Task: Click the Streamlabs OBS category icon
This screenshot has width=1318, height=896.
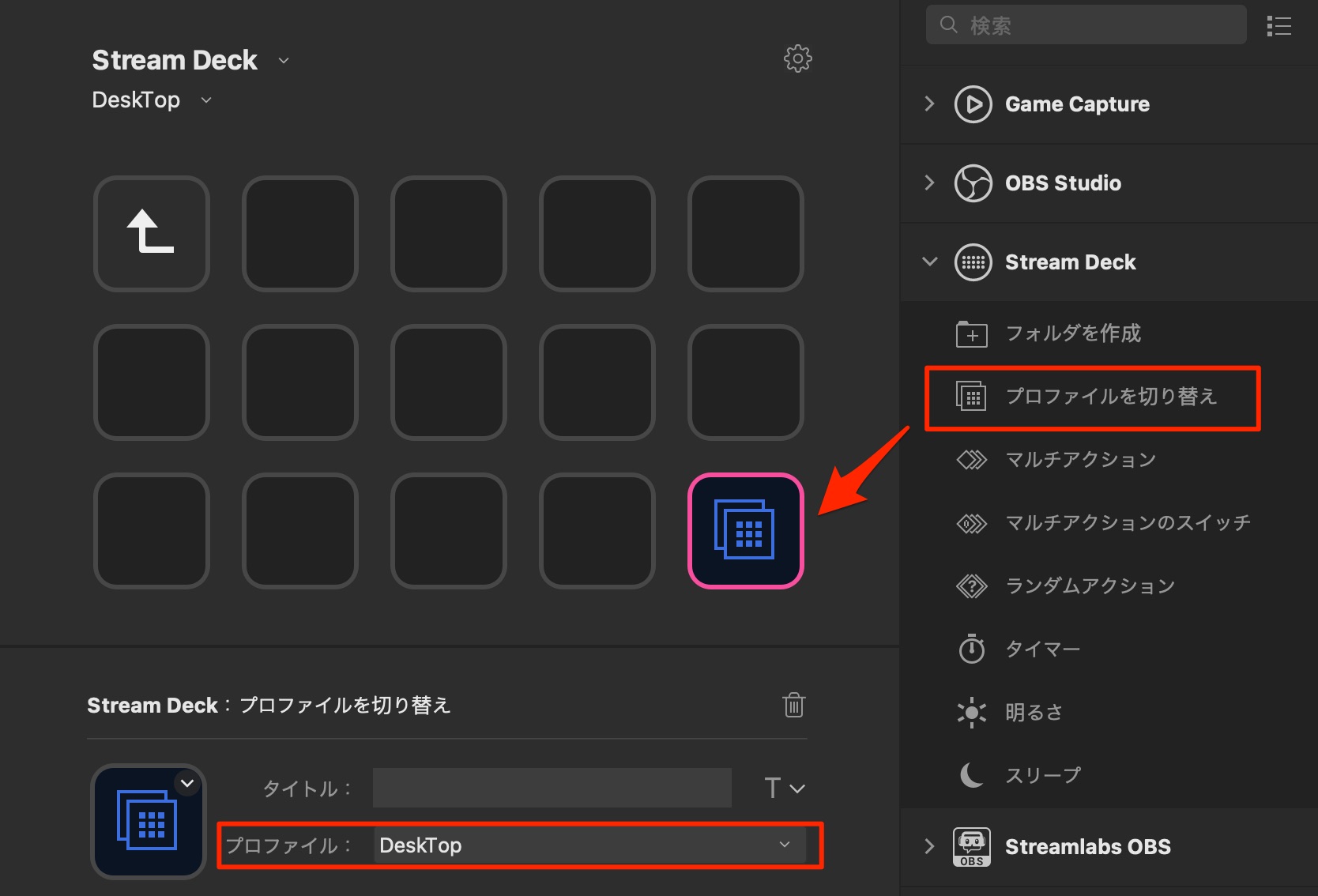Action: pyautogui.click(x=972, y=847)
